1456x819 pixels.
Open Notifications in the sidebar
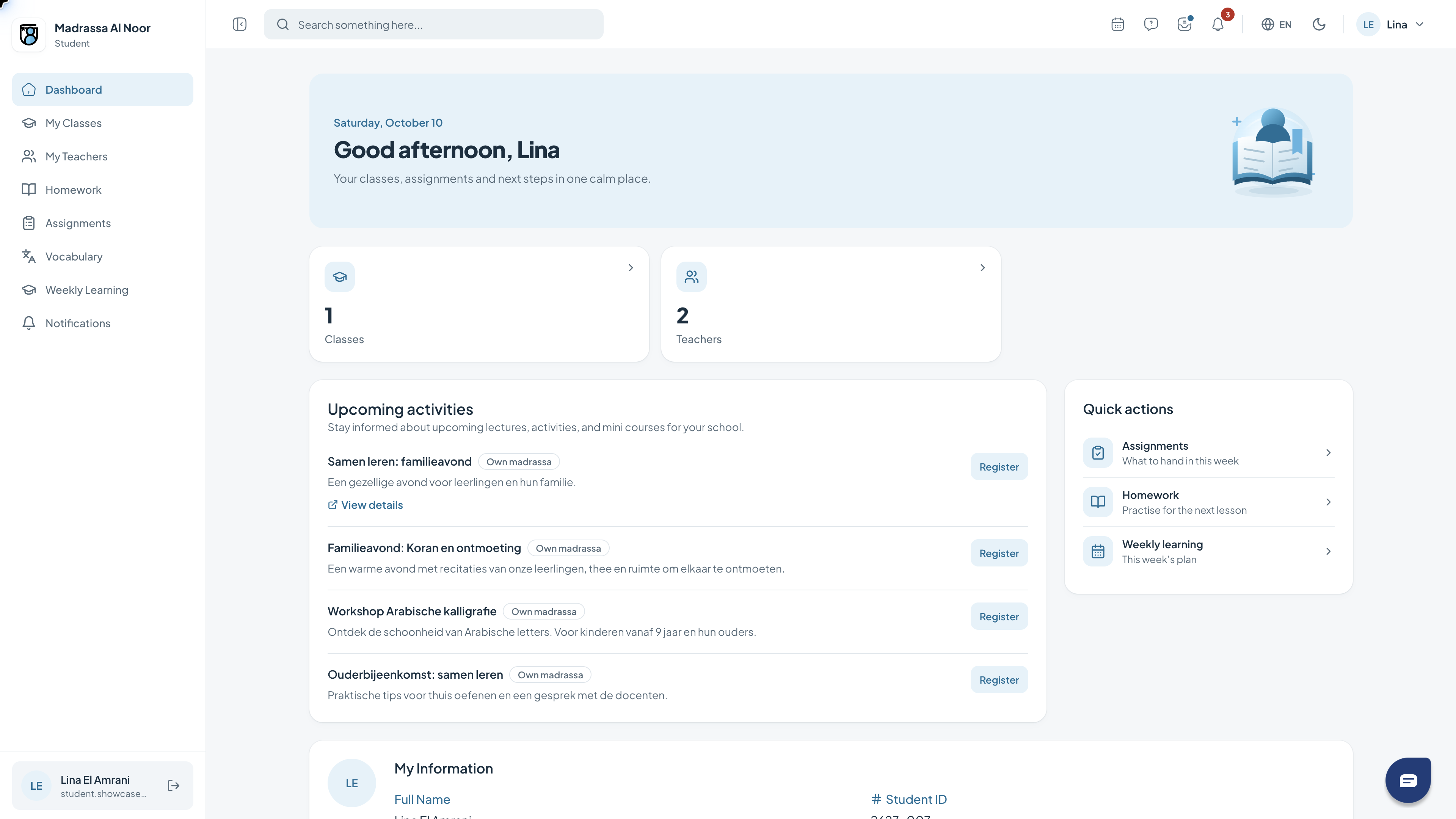[102, 323]
